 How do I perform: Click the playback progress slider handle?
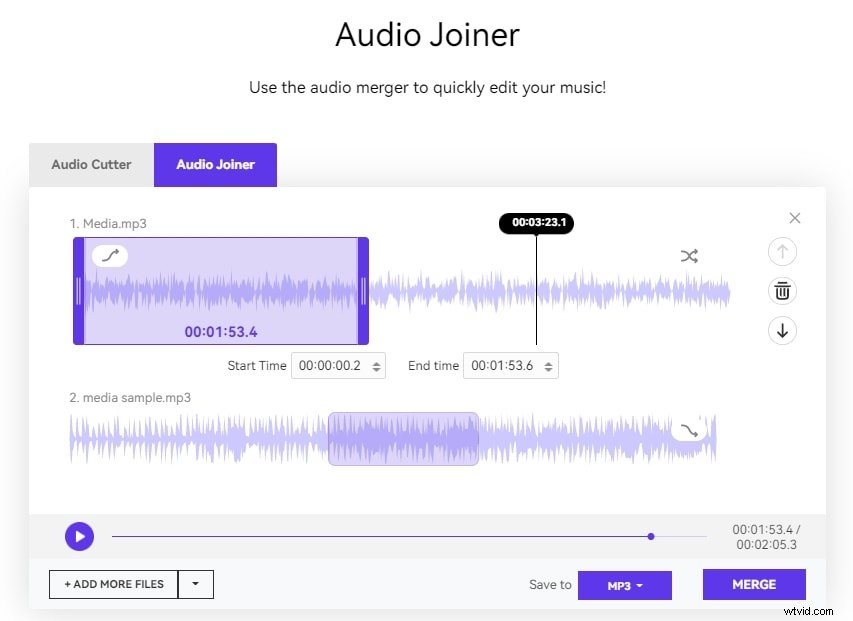(650, 536)
